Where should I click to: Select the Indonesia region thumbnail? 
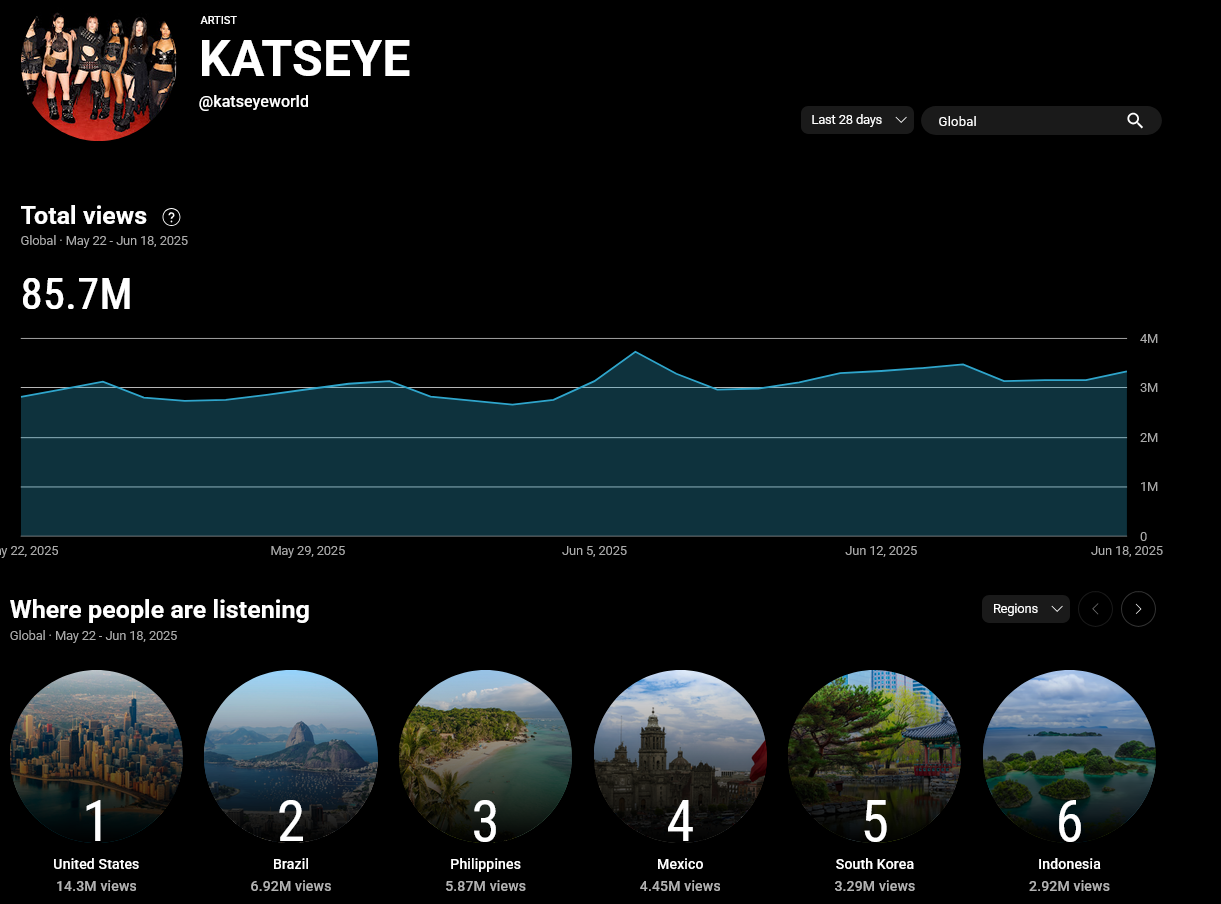coord(1069,756)
